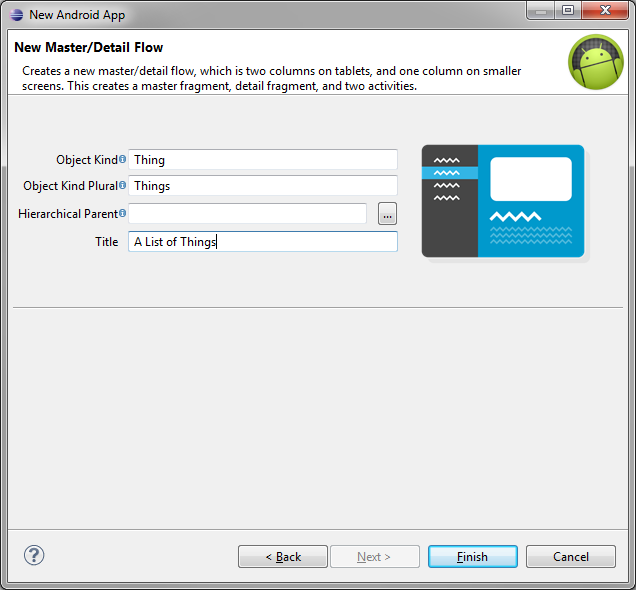Click the Object Kind label
Image resolution: width=636 pixels, height=590 pixels.
point(87,160)
